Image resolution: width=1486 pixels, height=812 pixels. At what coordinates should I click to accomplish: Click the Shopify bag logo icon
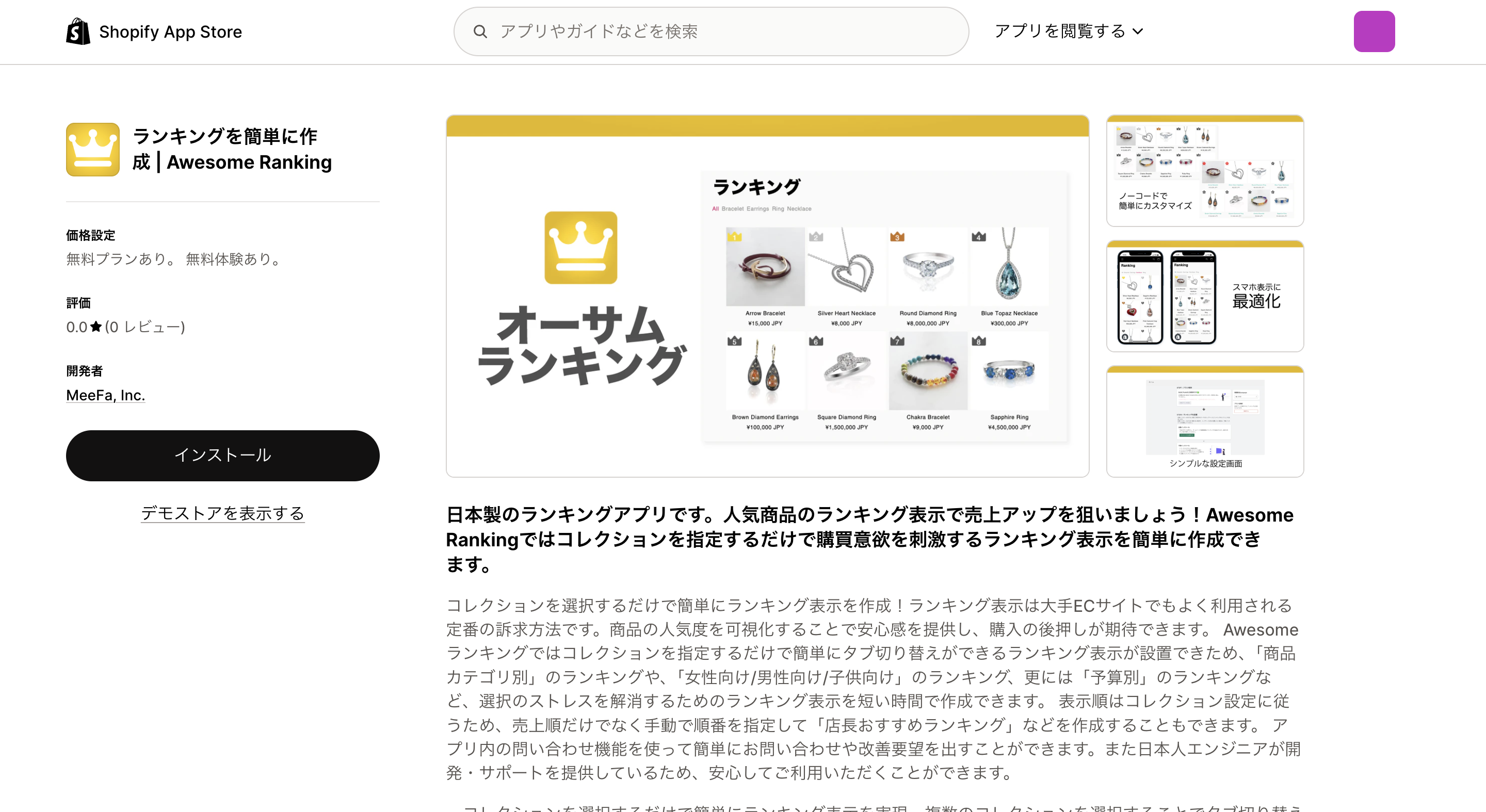78,31
